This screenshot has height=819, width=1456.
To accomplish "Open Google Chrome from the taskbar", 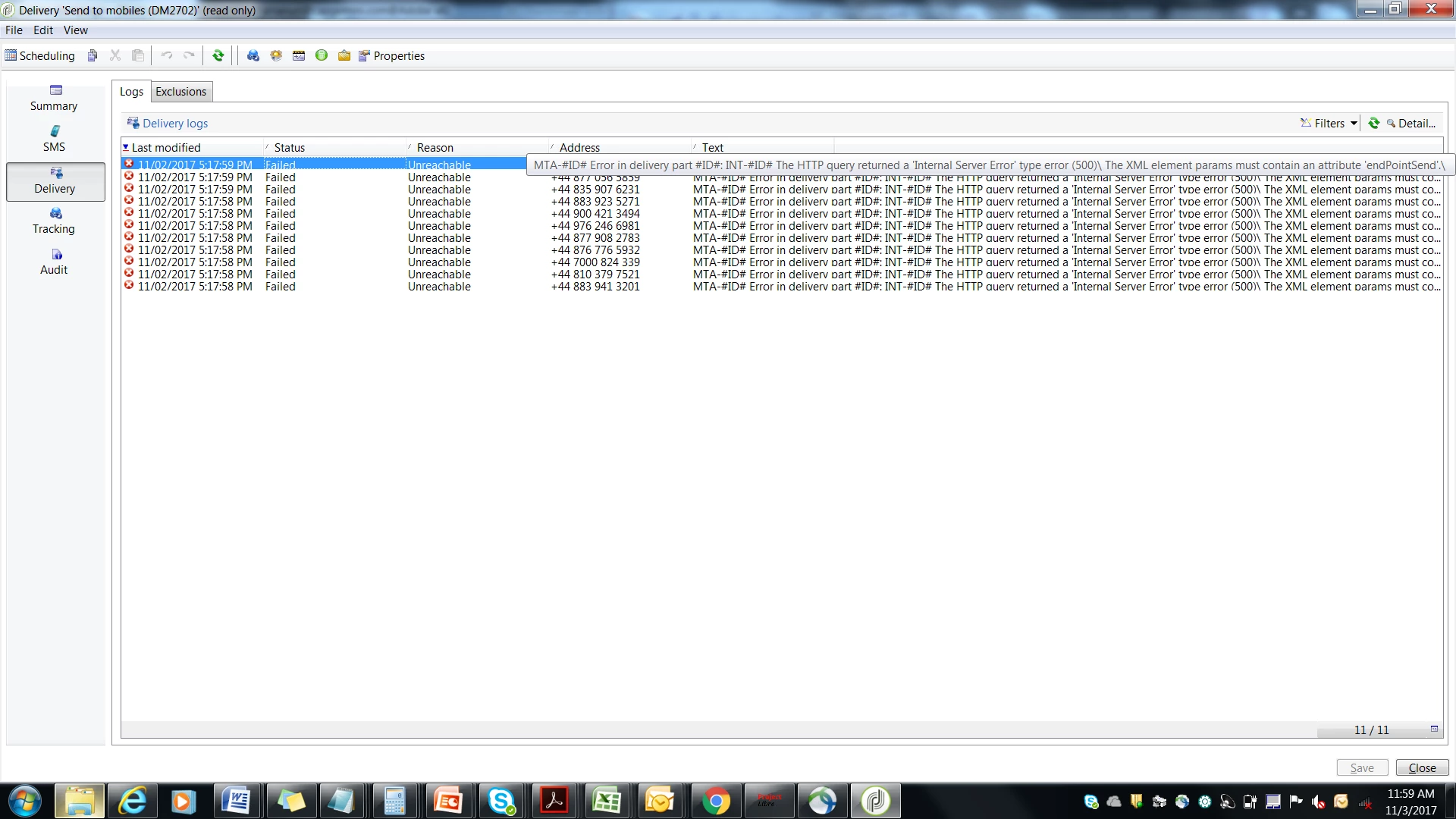I will click(716, 801).
